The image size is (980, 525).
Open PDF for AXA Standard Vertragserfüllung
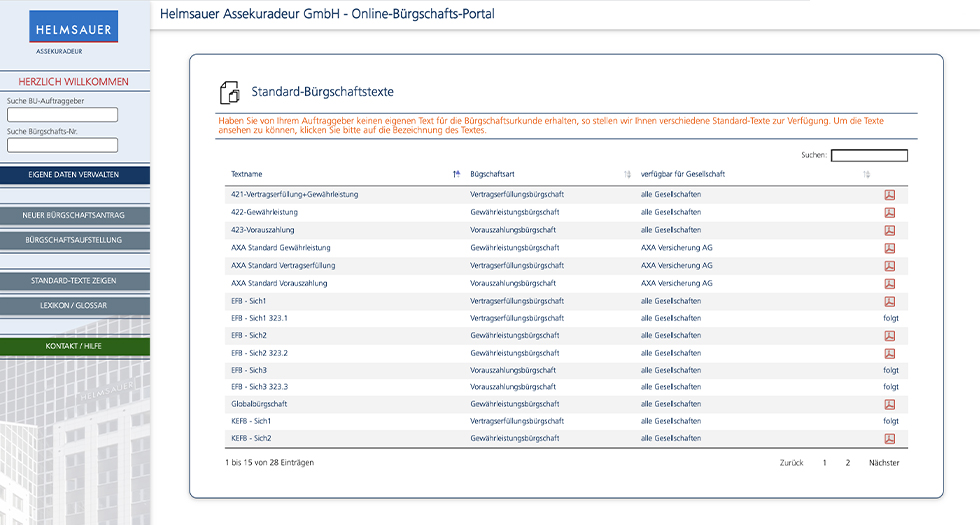[889, 266]
